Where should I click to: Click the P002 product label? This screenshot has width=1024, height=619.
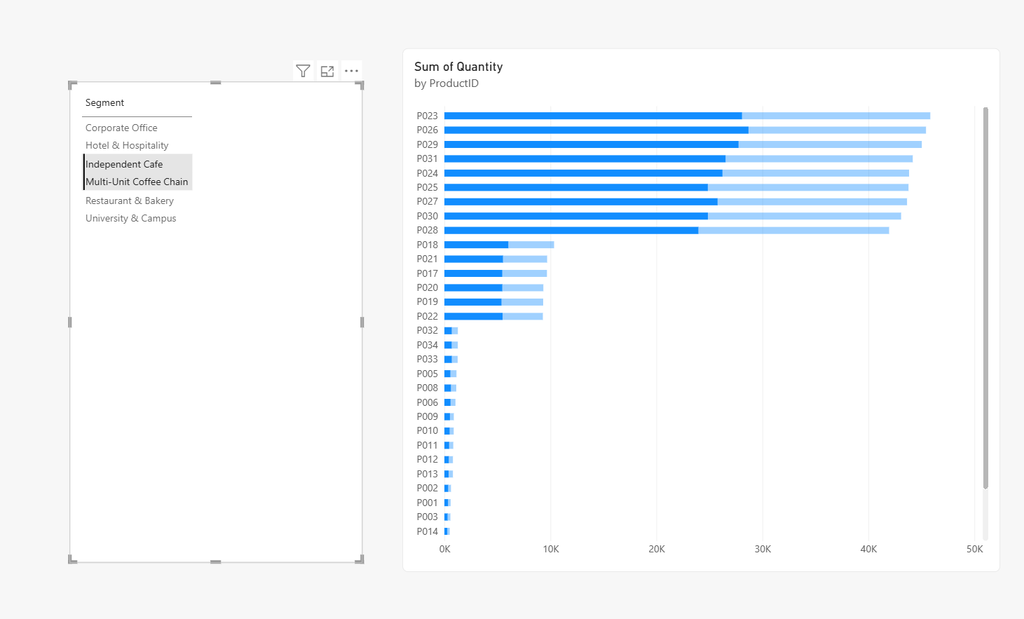(427, 488)
